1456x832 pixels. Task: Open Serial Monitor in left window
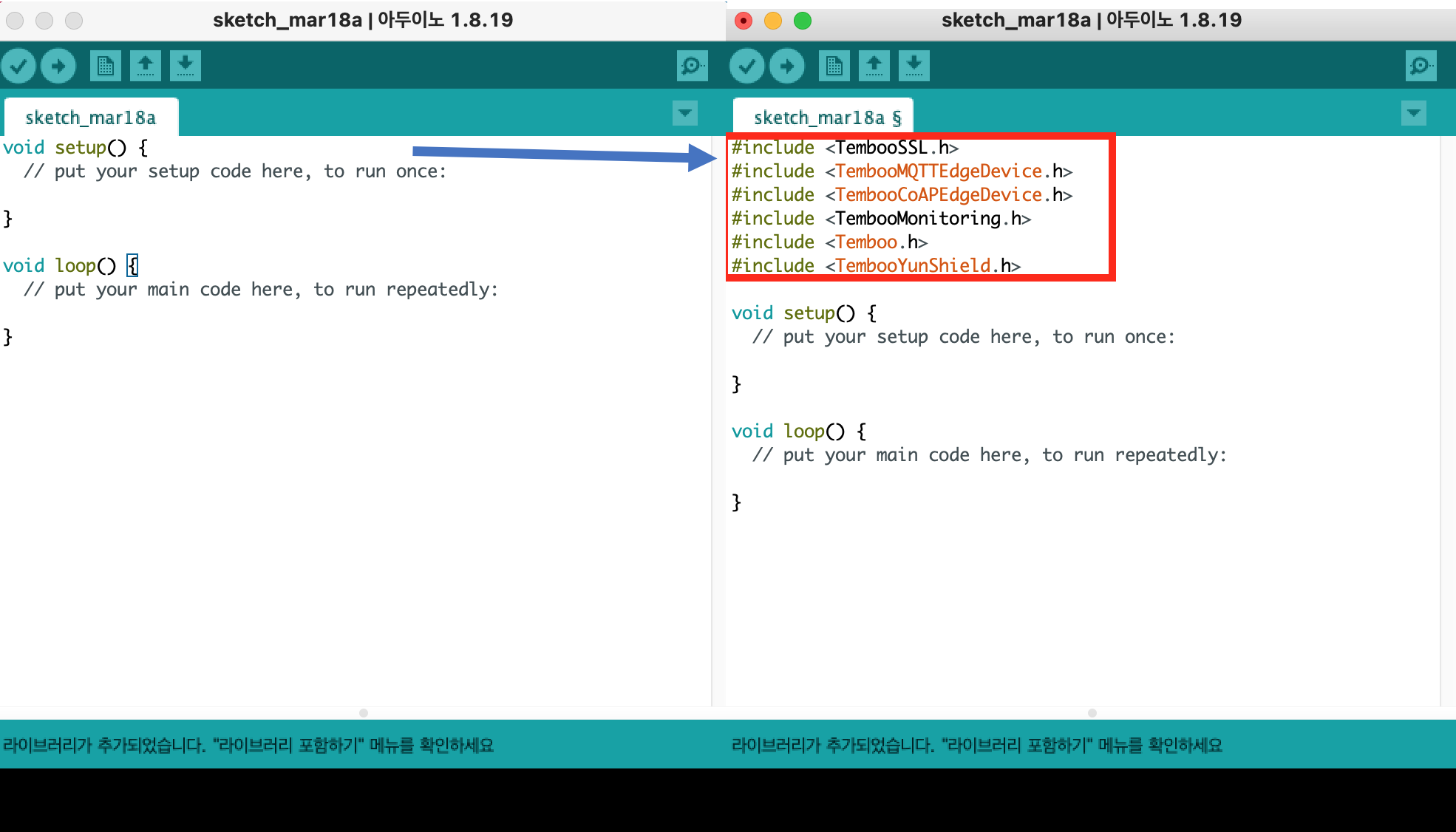coord(692,66)
